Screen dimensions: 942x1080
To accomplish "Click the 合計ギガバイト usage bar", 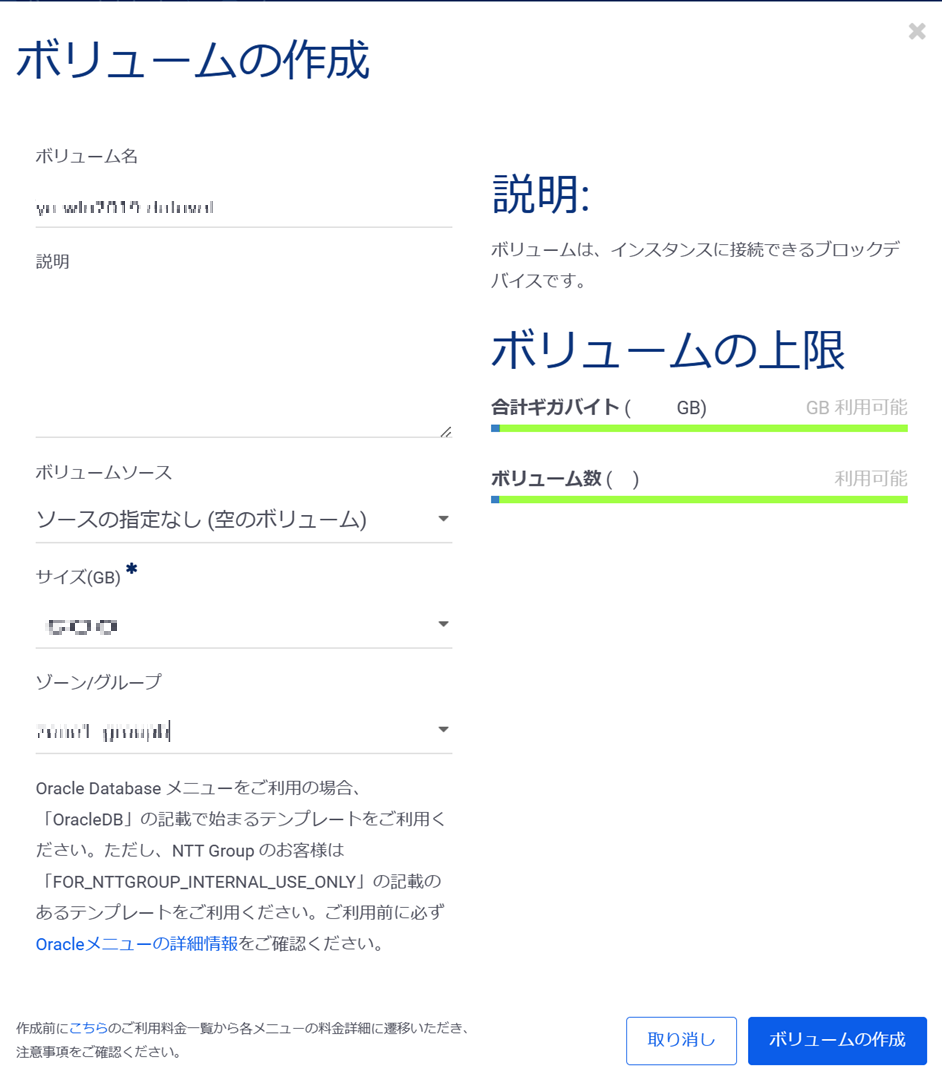I will [699, 428].
